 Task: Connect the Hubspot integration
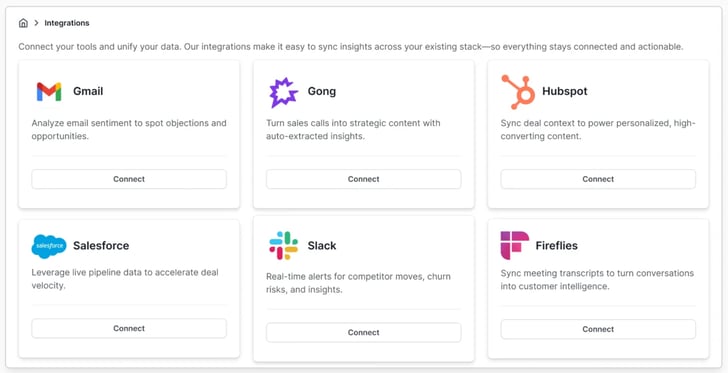[598, 179]
